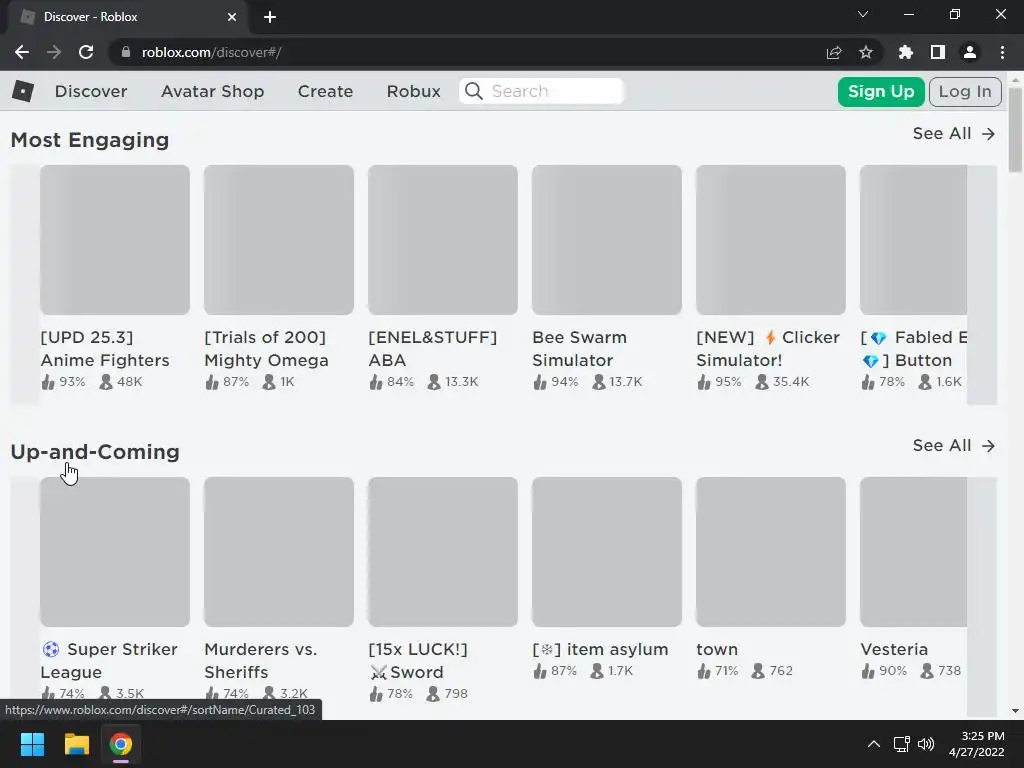
Task: Open the Robux nav item
Action: (x=413, y=91)
